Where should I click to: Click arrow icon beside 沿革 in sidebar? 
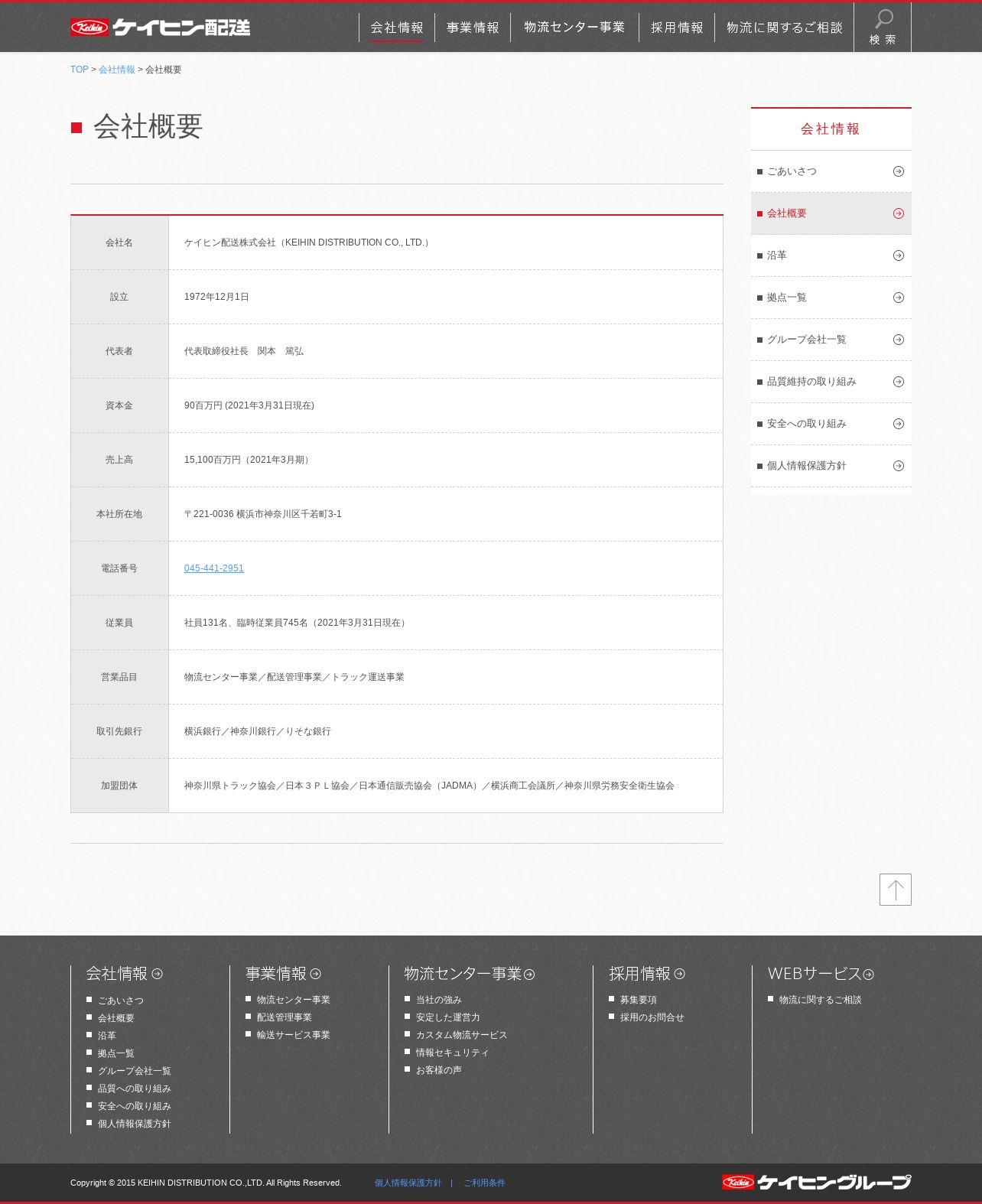(x=899, y=255)
